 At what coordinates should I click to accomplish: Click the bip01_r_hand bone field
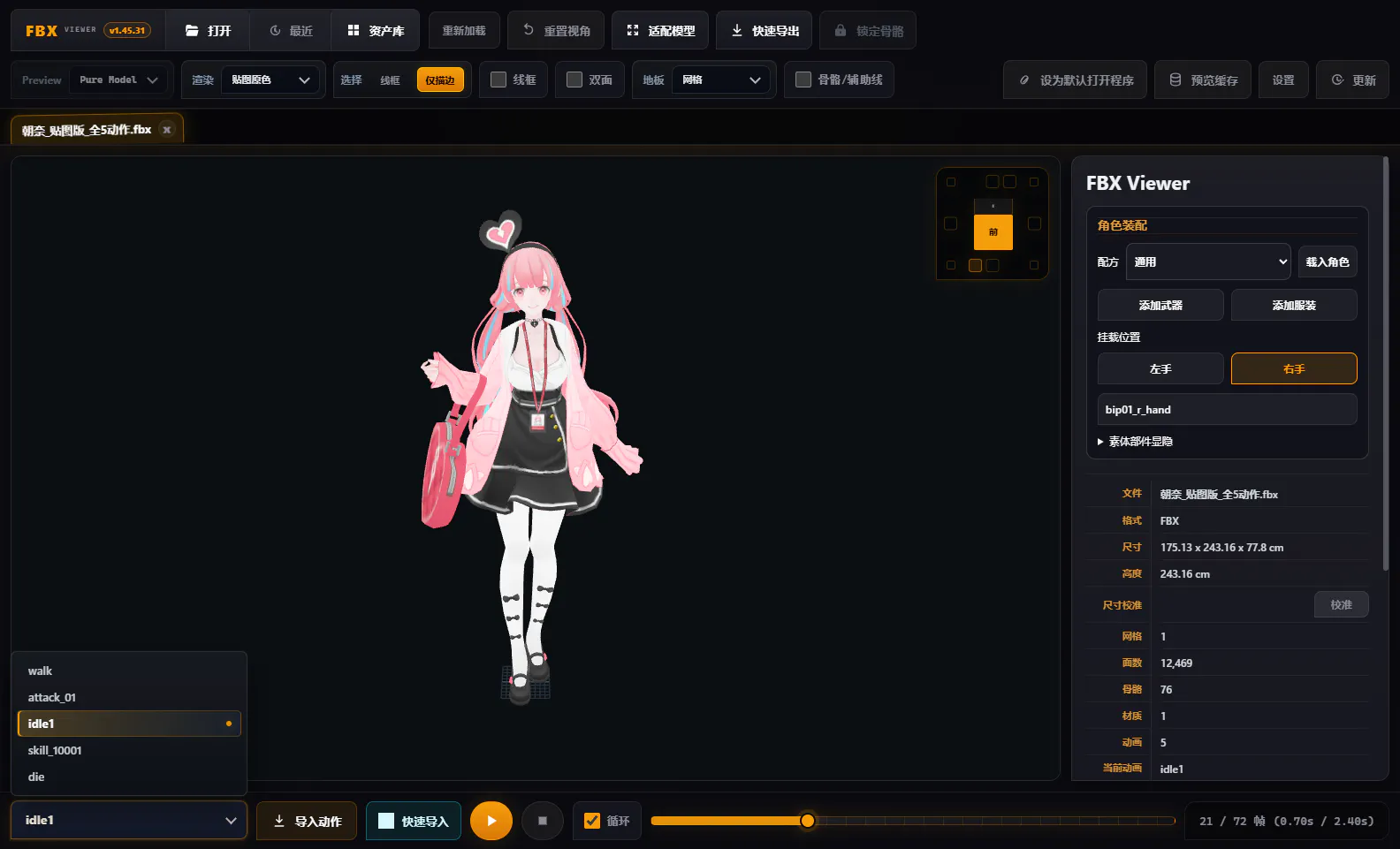(1227, 410)
